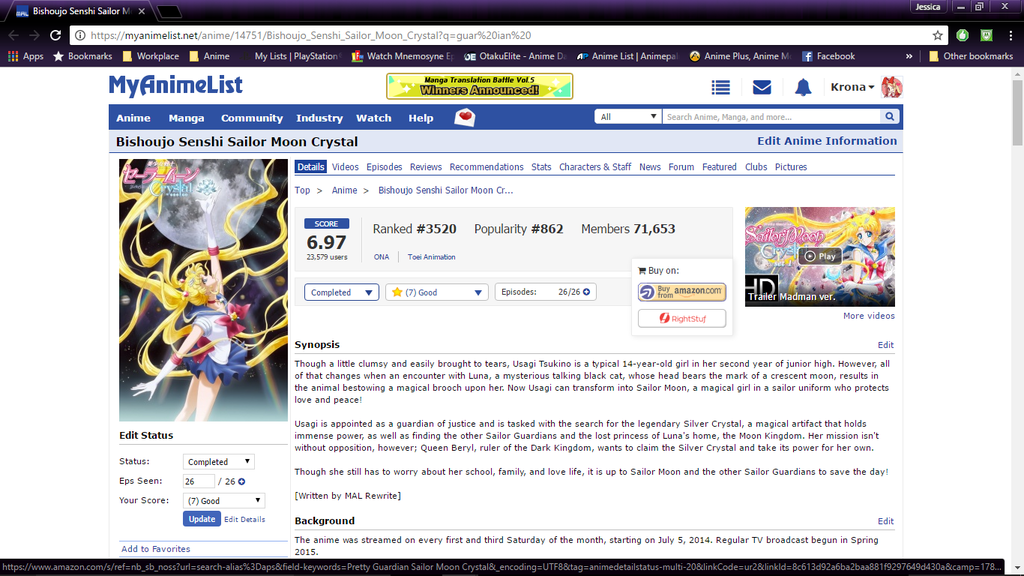
Task: Click the search magnifier button
Action: (x=889, y=117)
